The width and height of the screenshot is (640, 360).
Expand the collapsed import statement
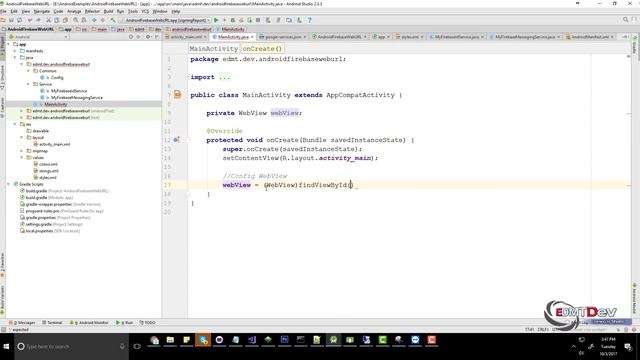pyautogui.click(x=224, y=77)
